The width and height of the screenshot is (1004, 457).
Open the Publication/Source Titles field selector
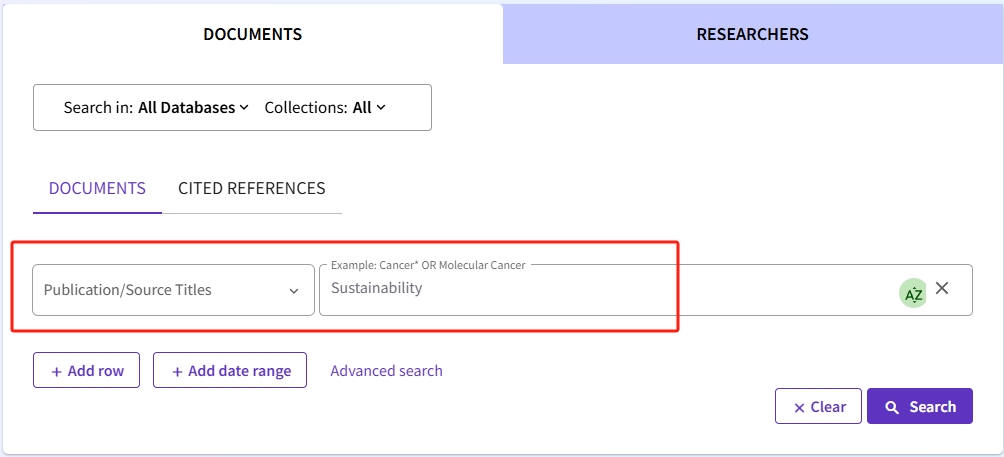point(174,290)
